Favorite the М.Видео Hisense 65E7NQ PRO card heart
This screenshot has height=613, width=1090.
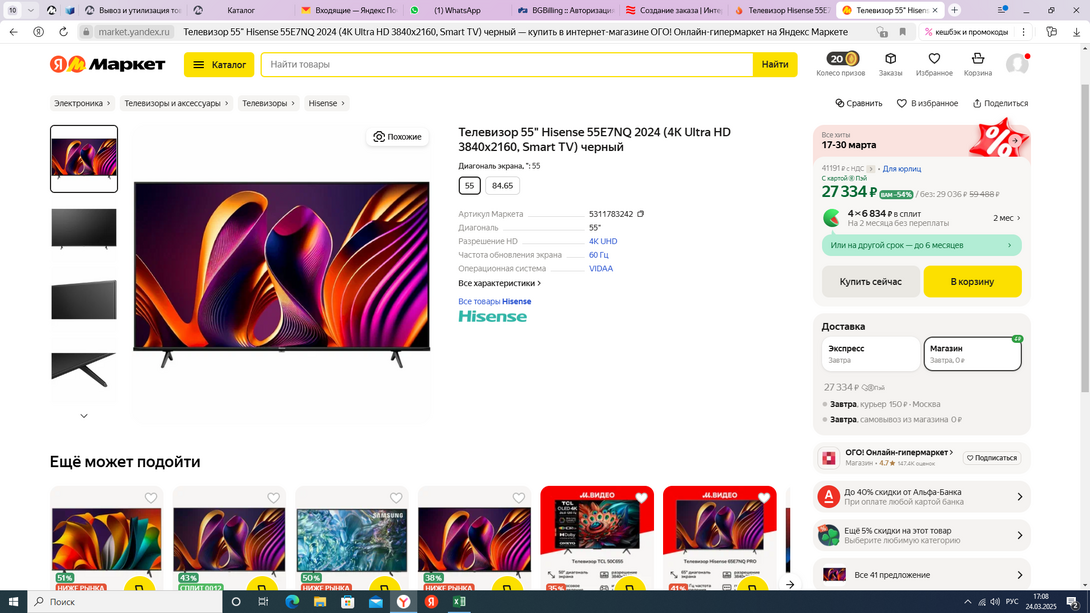(764, 498)
